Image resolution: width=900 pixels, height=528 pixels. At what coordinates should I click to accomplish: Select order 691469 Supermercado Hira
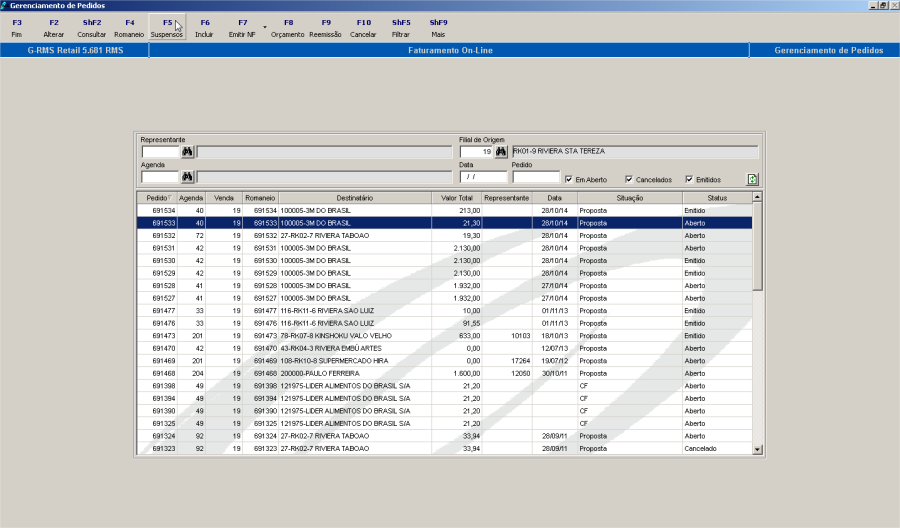pos(444,361)
